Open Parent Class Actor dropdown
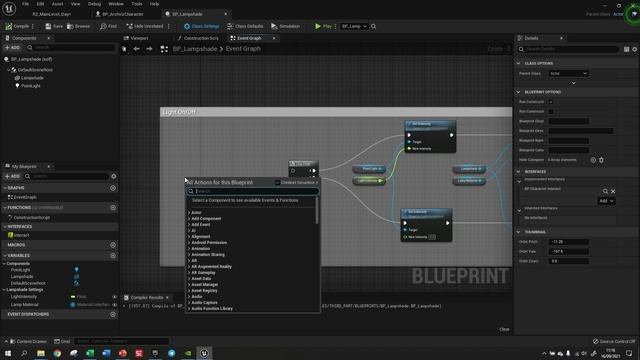Viewport: 640px width, 360px height. tap(568, 73)
